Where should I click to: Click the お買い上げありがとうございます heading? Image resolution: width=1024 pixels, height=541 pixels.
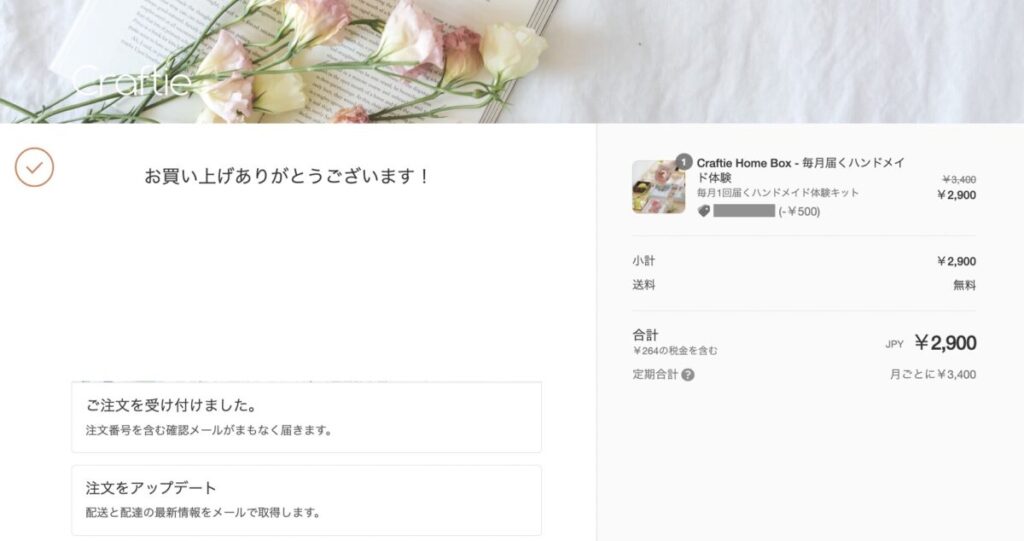tap(287, 176)
